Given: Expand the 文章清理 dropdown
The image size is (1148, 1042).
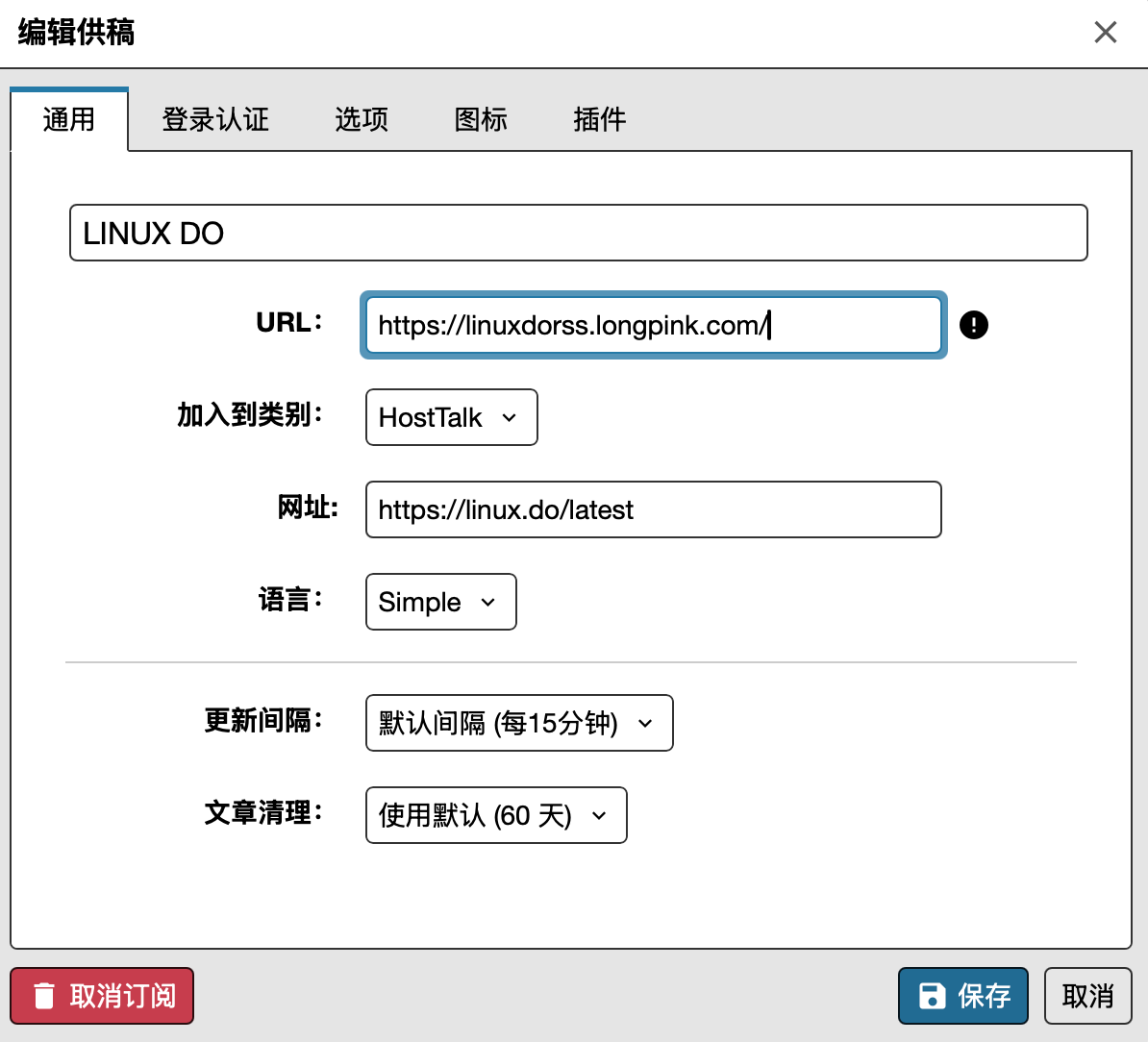Looking at the screenshot, I should 496,815.
